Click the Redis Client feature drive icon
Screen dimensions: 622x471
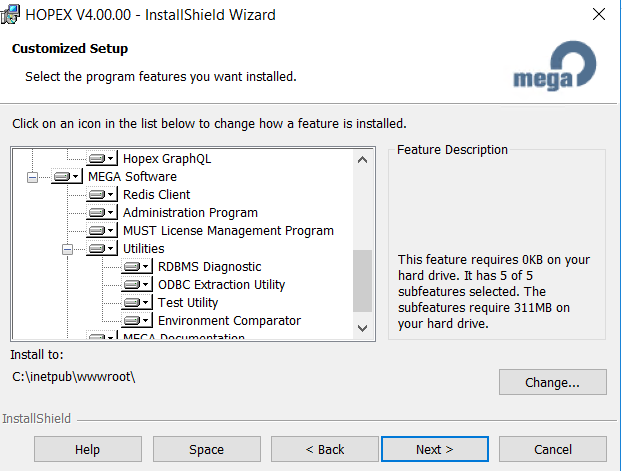(x=101, y=195)
